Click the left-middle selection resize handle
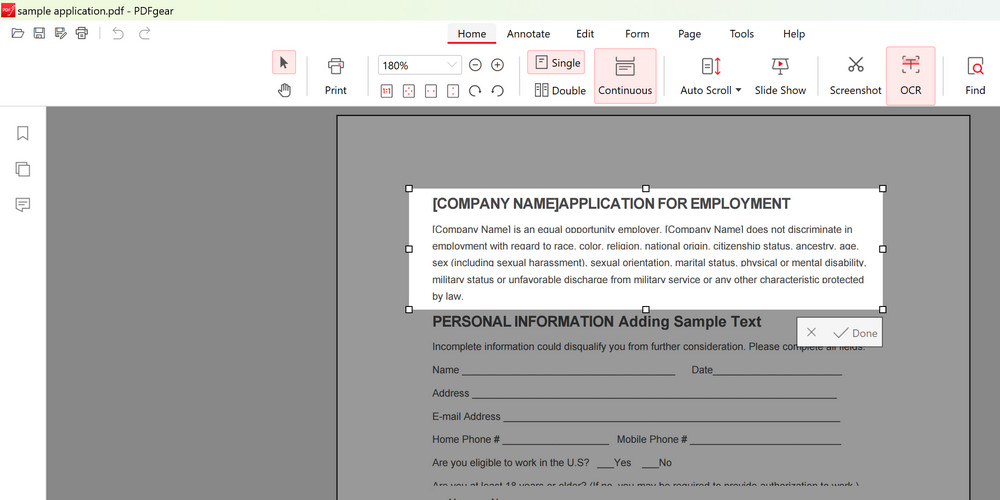1000x500 pixels. point(409,249)
